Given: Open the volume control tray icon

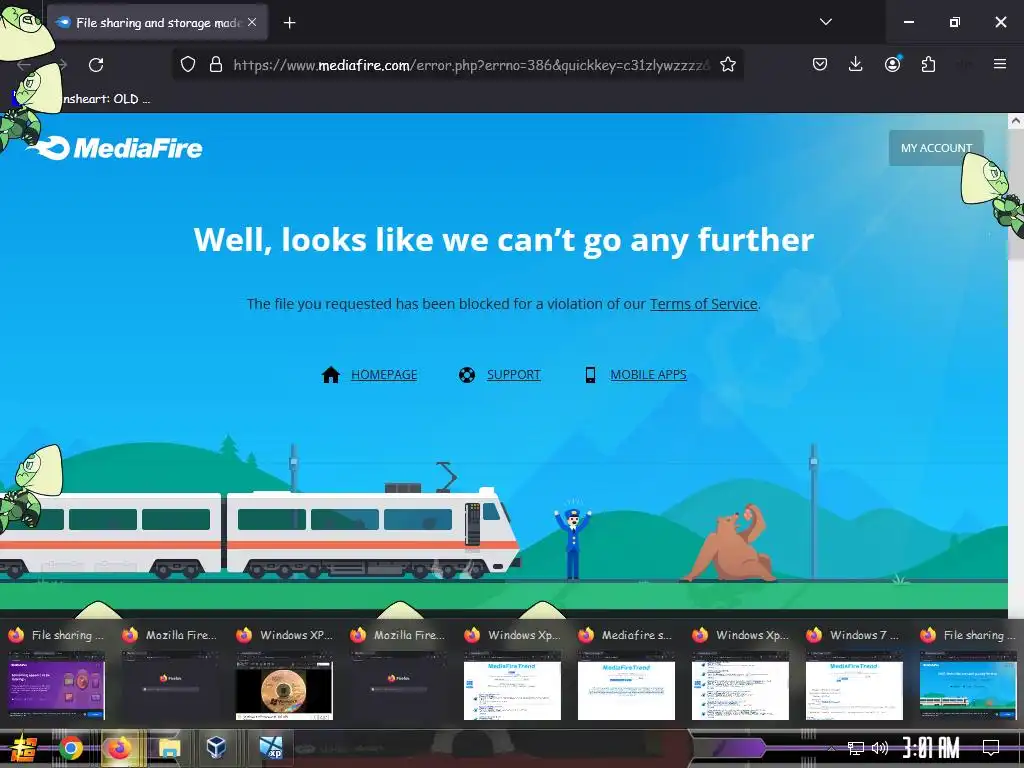Looking at the screenshot, I should (880, 748).
